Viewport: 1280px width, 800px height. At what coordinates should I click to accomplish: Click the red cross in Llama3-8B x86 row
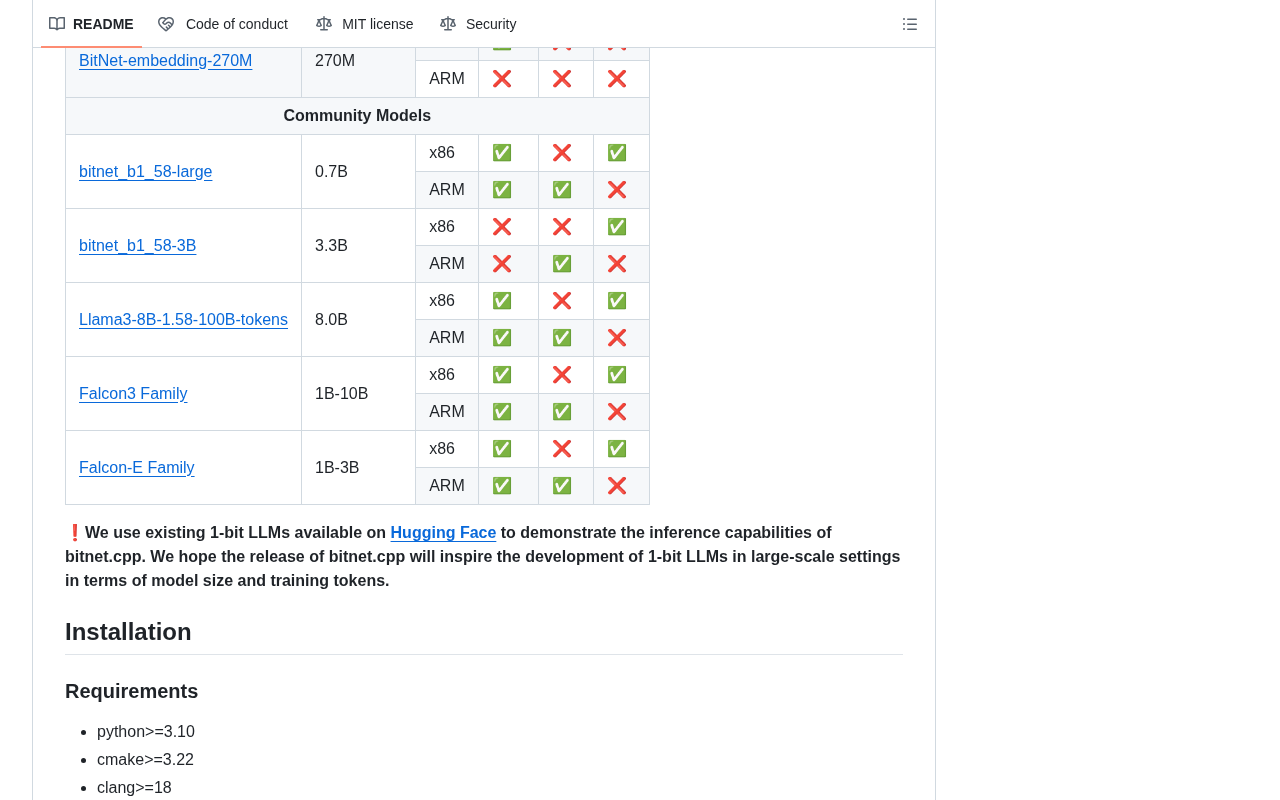[x=562, y=301]
